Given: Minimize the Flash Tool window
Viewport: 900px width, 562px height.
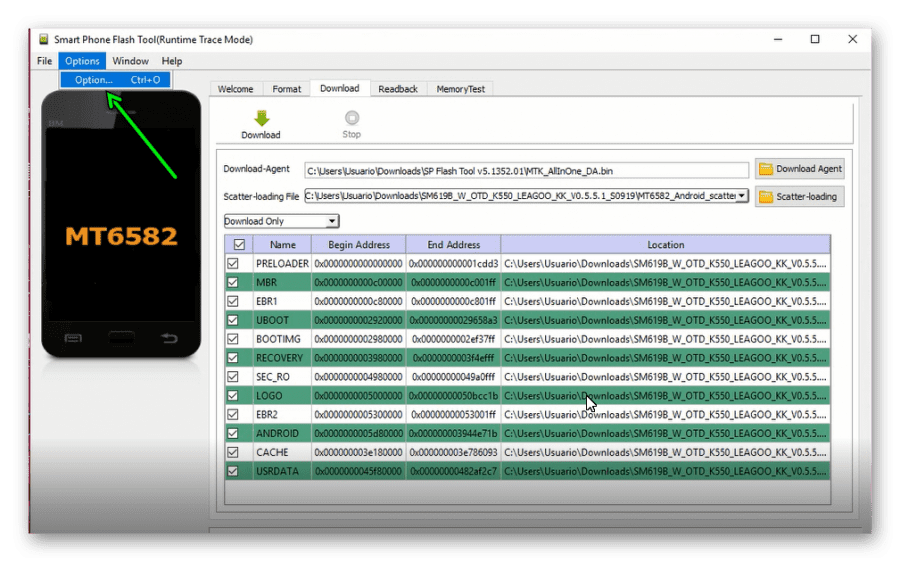Looking at the screenshot, I should tap(778, 39).
